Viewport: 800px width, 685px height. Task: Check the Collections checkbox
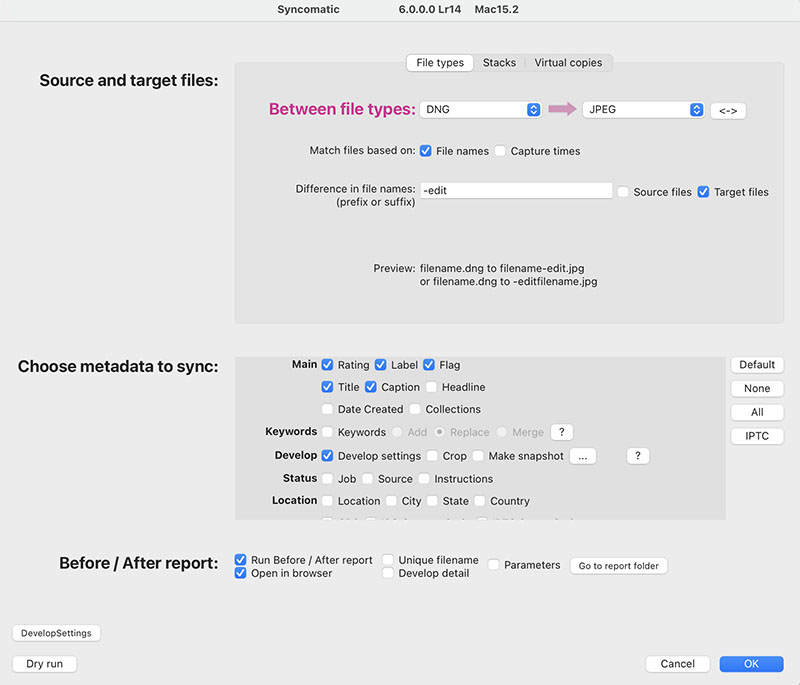point(415,409)
